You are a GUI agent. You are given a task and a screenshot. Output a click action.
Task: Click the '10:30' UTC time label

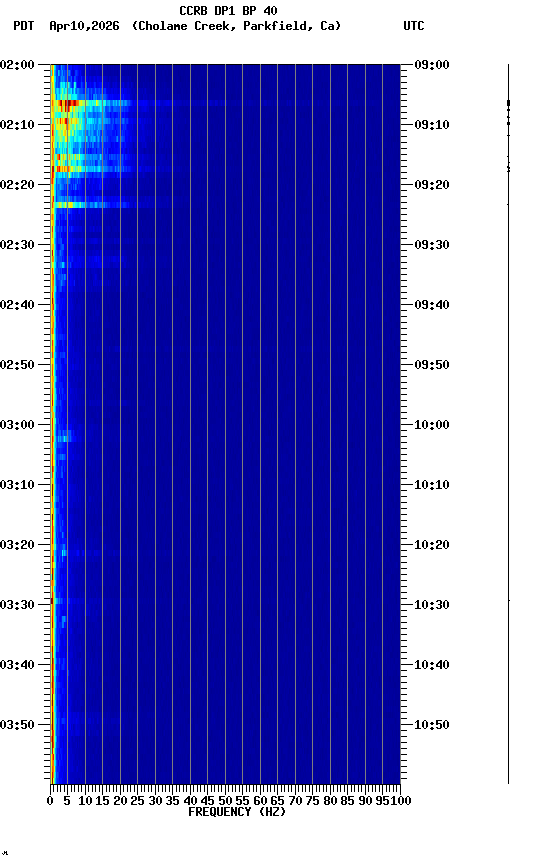pos(432,605)
